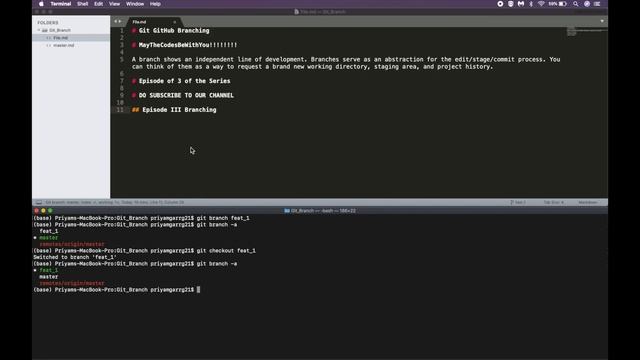640x360 pixels.
Task: Click the 'Episode III Branching' line
Action: [x=174, y=110]
